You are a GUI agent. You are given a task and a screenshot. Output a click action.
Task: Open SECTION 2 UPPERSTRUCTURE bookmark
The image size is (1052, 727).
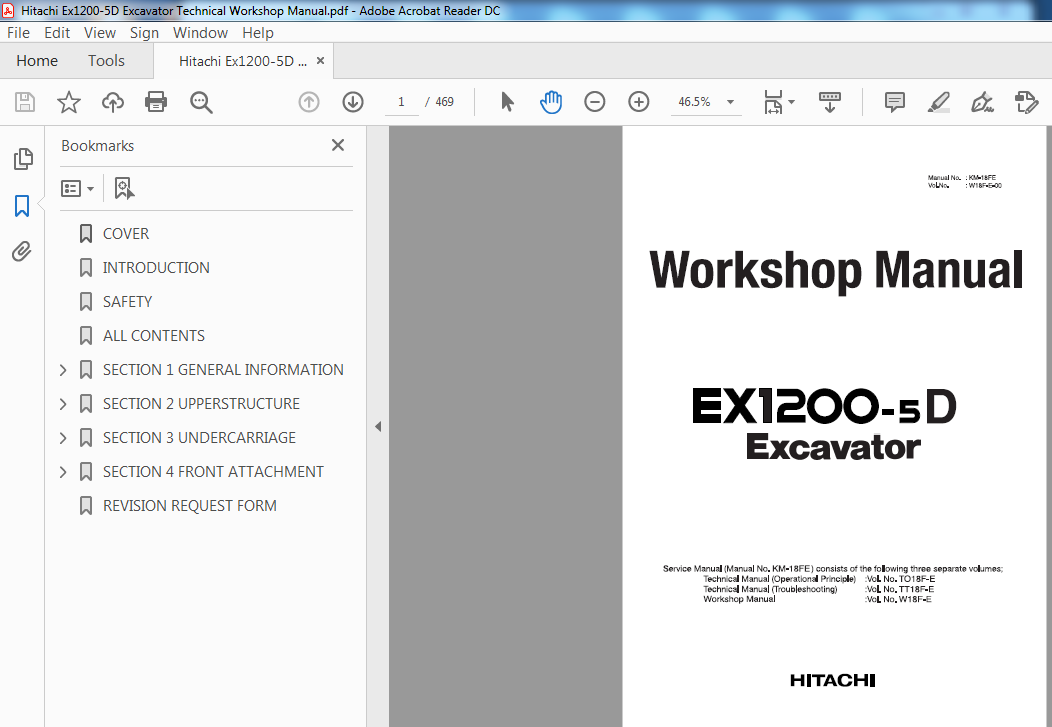point(201,404)
